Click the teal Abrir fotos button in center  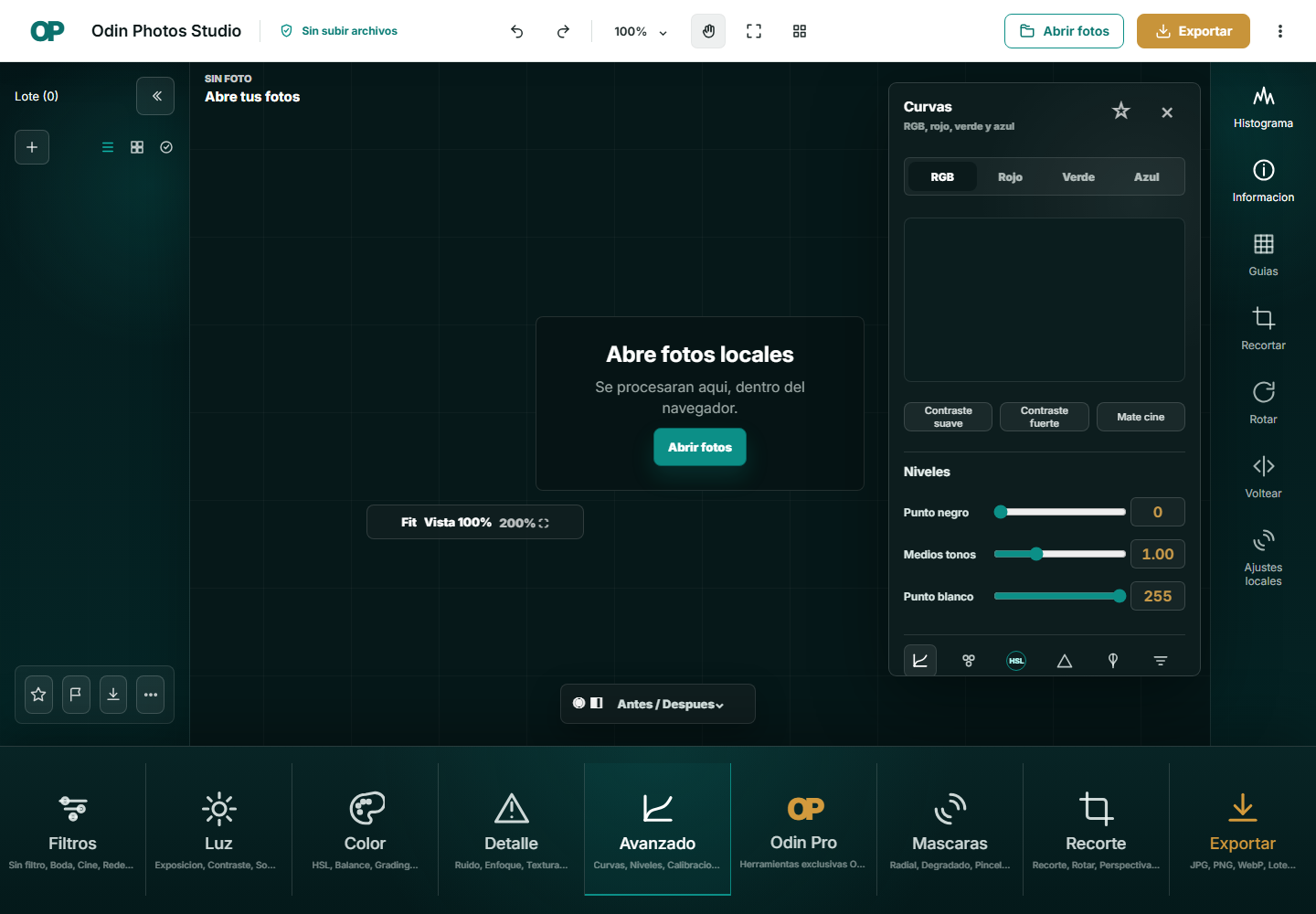tap(700, 447)
